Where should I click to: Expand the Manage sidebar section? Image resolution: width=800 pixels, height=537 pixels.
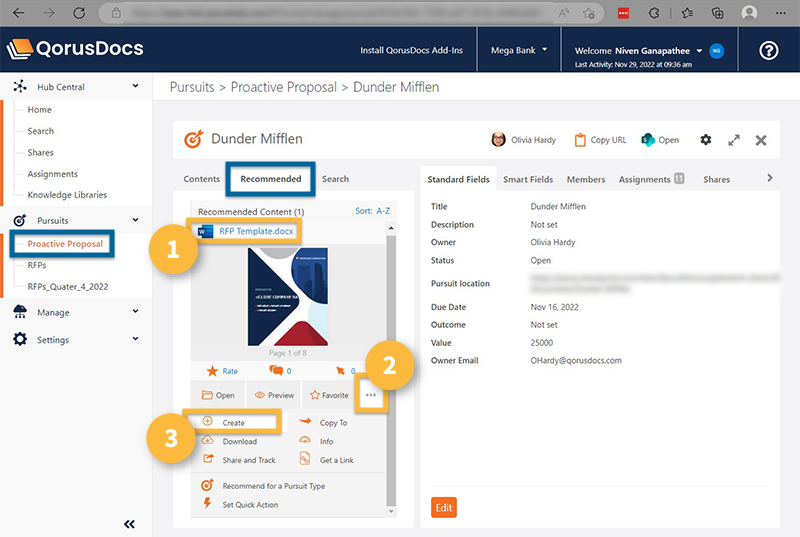click(135, 311)
